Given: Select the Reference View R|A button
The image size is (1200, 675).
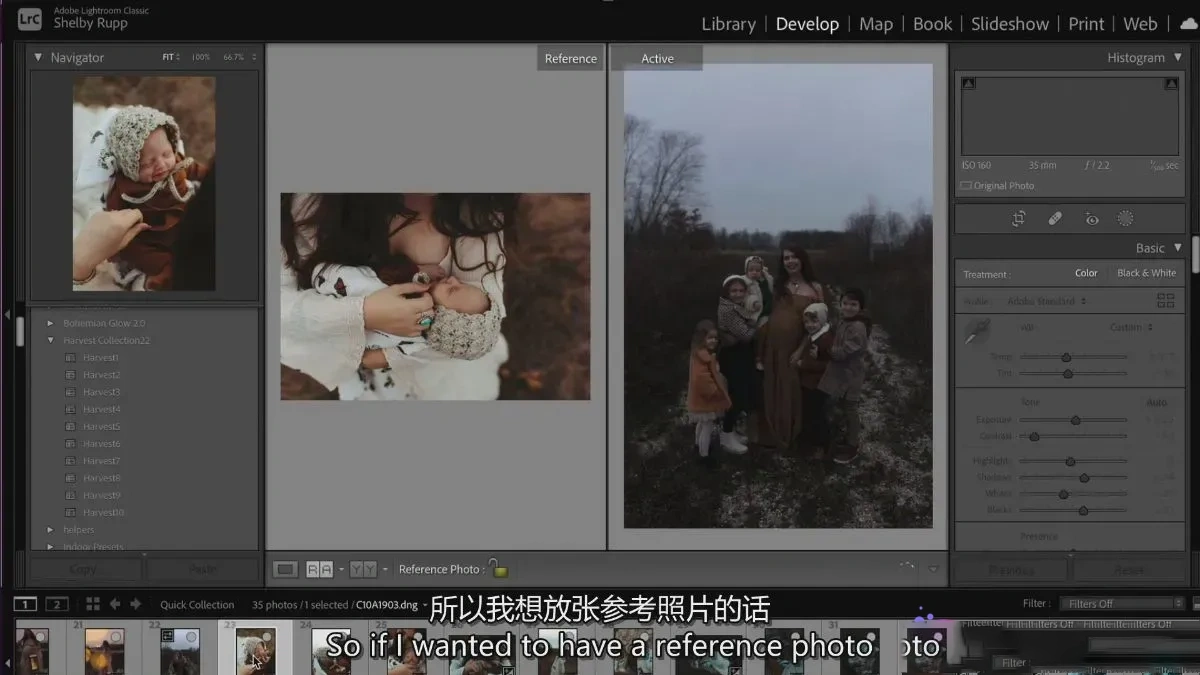Looking at the screenshot, I should coord(319,569).
